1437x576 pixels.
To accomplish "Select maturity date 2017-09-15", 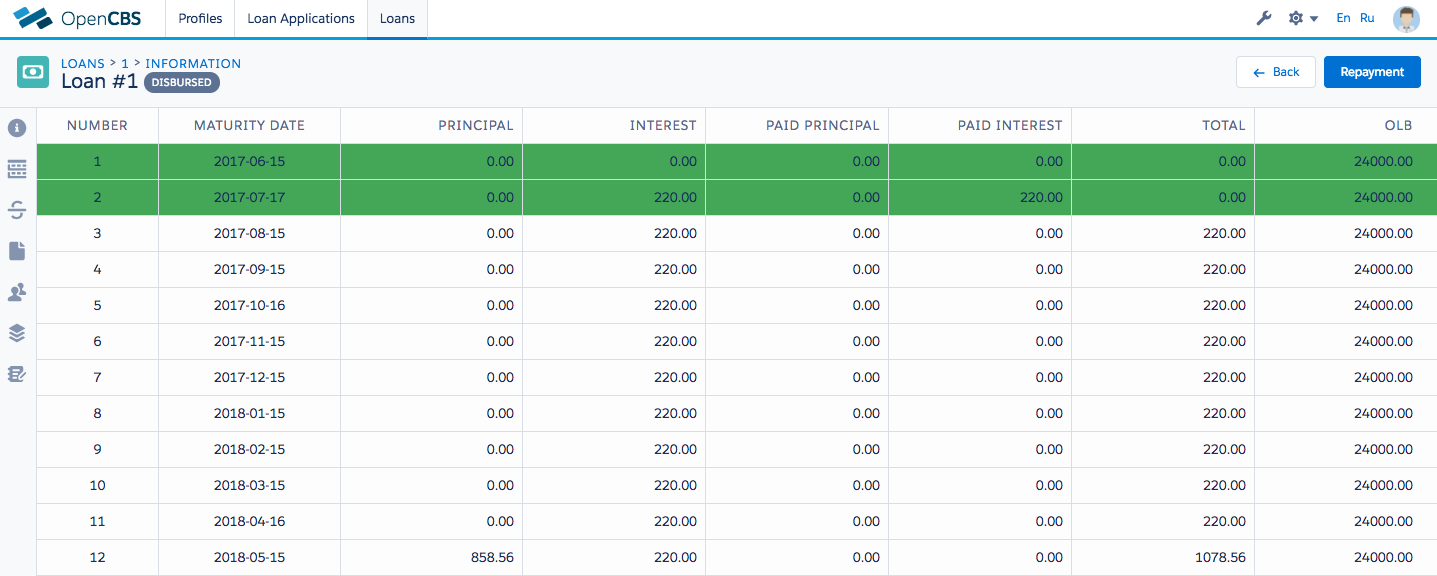I will click(x=249, y=269).
